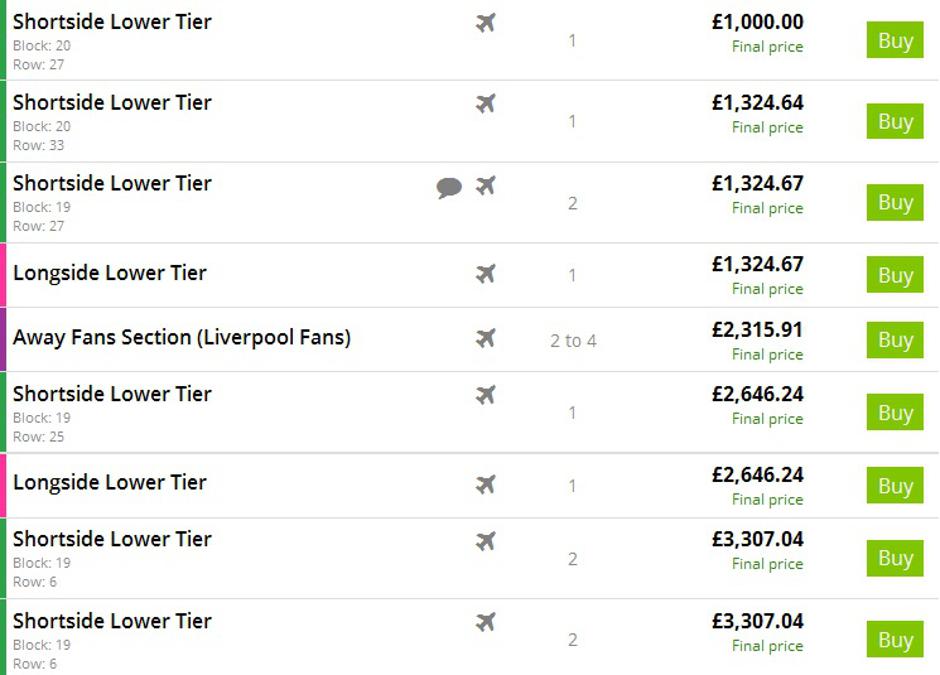Hit Buy on the £1,324.67 Longside Lower Tier ticket
The width and height of the screenshot is (940, 675).
coord(894,275)
